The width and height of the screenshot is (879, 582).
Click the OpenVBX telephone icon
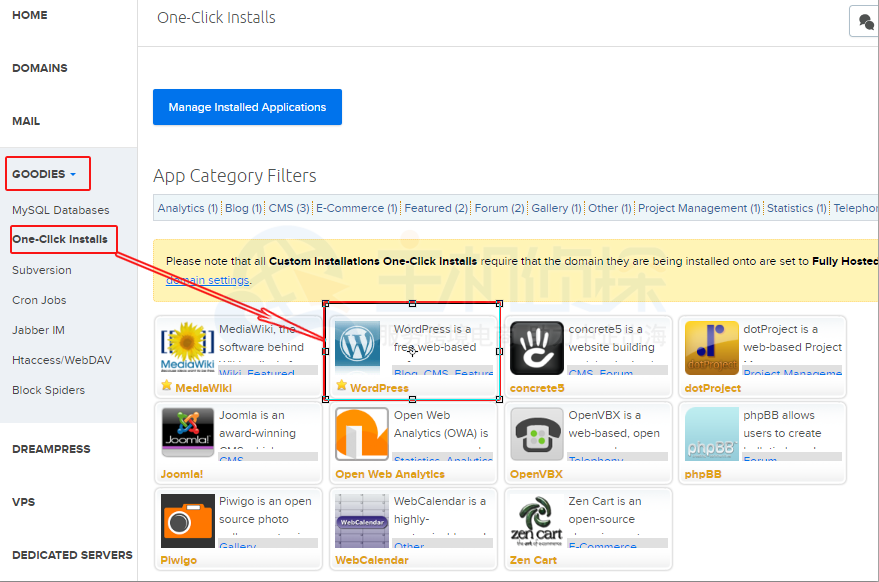(x=537, y=433)
